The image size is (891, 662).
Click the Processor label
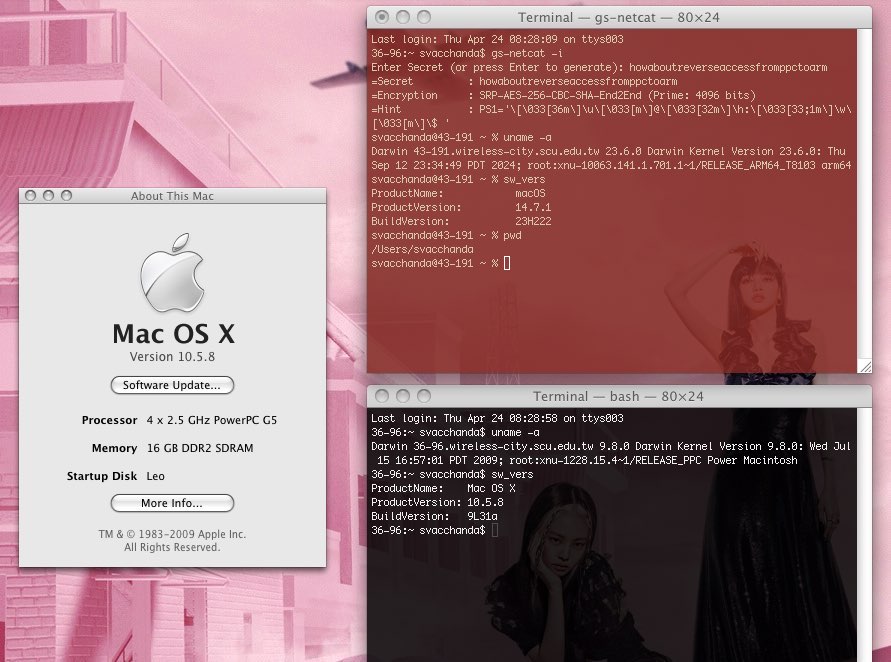click(109, 420)
